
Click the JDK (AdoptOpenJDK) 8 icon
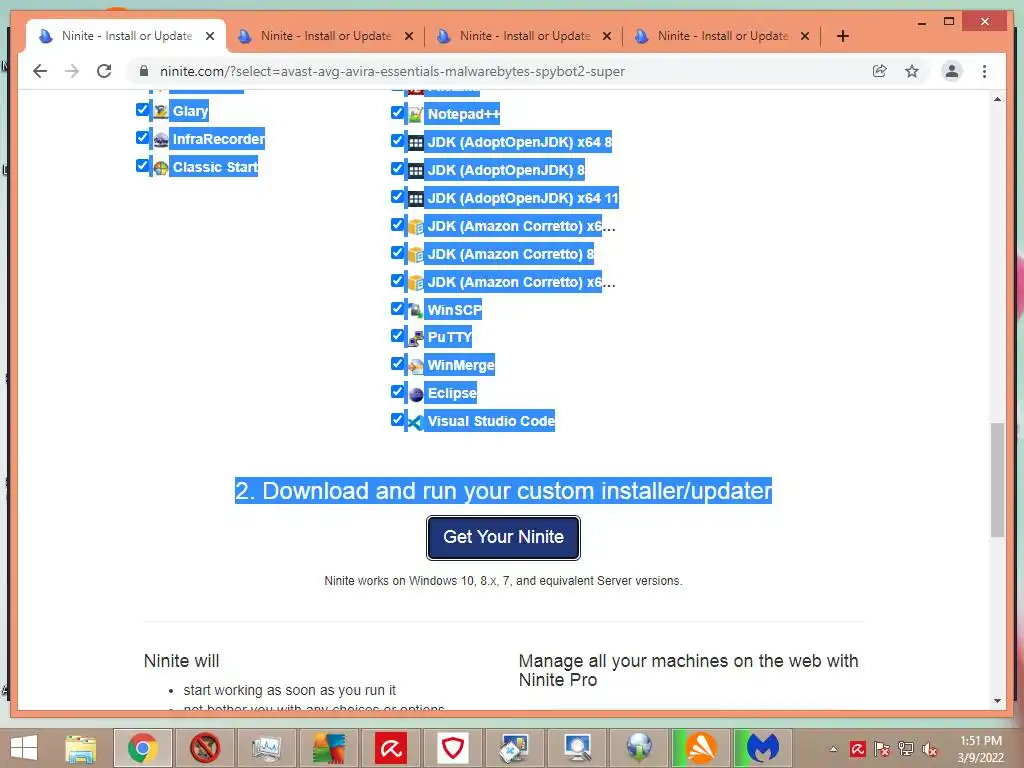point(415,171)
